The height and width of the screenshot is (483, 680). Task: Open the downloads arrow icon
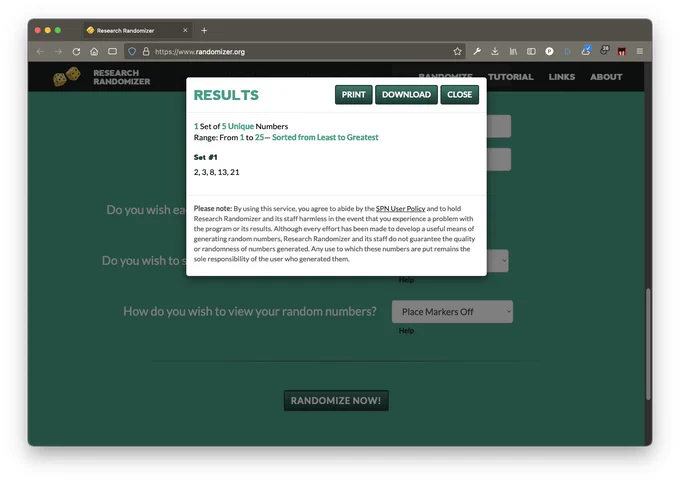495,51
